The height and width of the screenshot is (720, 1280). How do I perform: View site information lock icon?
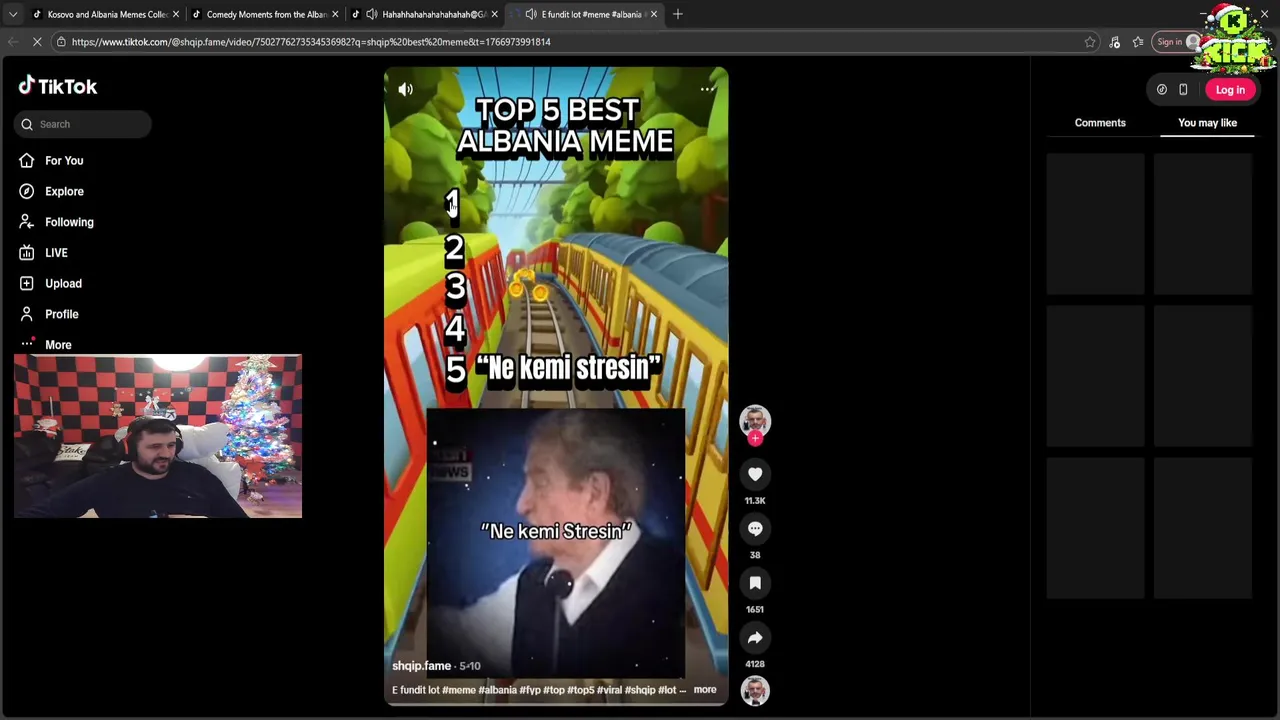click(x=61, y=42)
